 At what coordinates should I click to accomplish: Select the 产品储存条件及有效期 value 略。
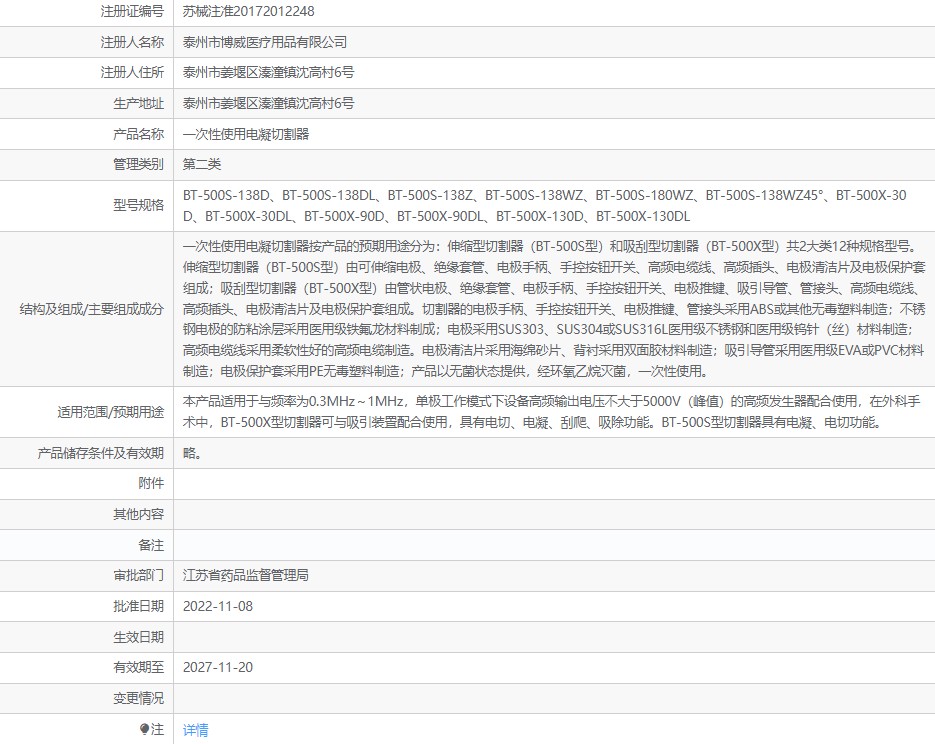tap(192, 453)
